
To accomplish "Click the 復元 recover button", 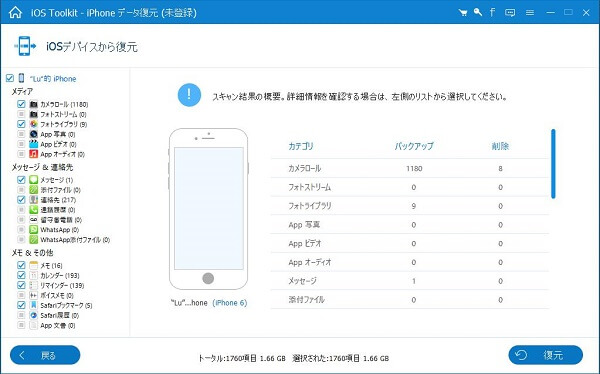I will click(x=546, y=355).
